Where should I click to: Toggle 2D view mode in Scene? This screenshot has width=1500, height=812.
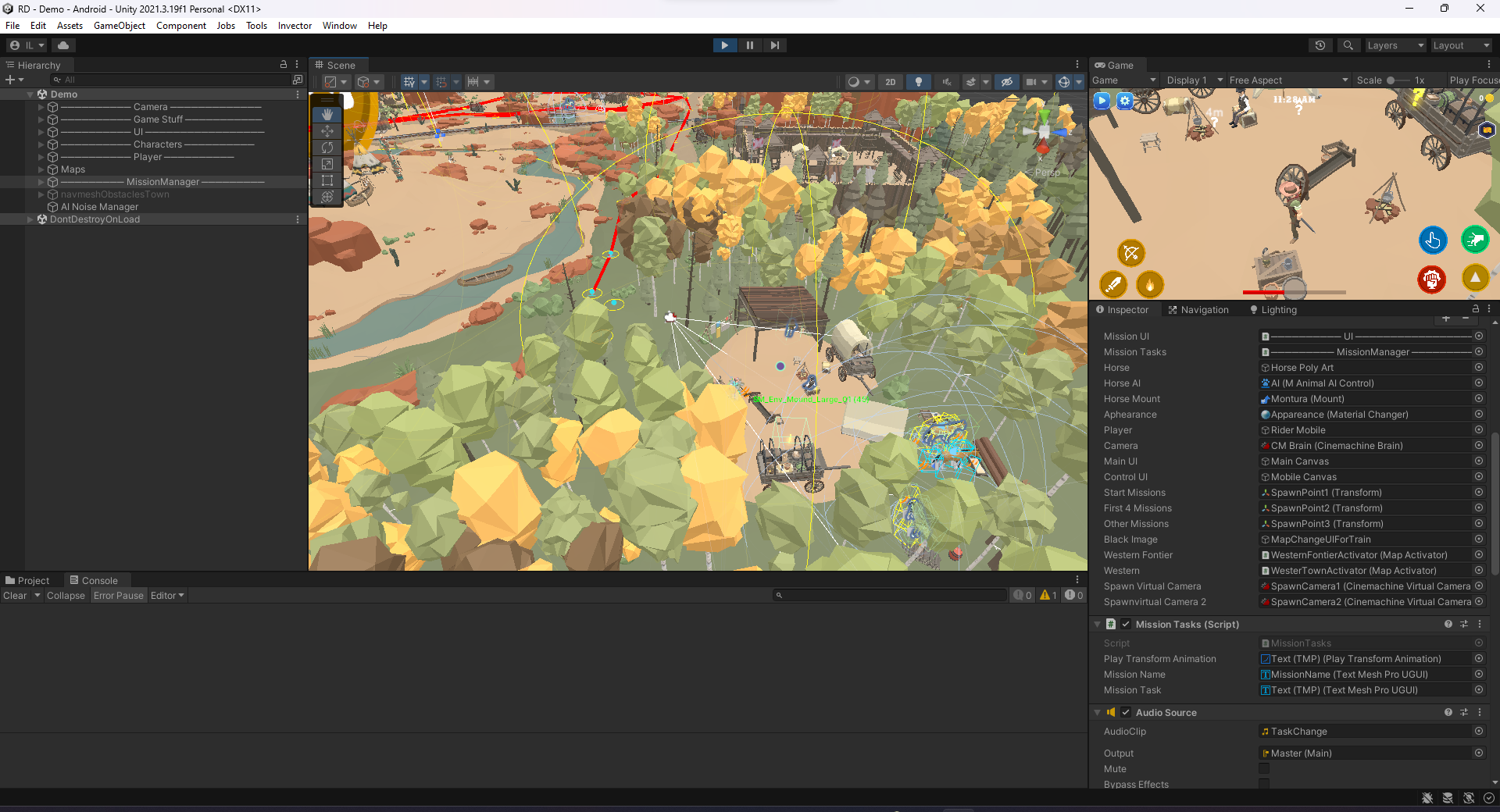[x=891, y=82]
